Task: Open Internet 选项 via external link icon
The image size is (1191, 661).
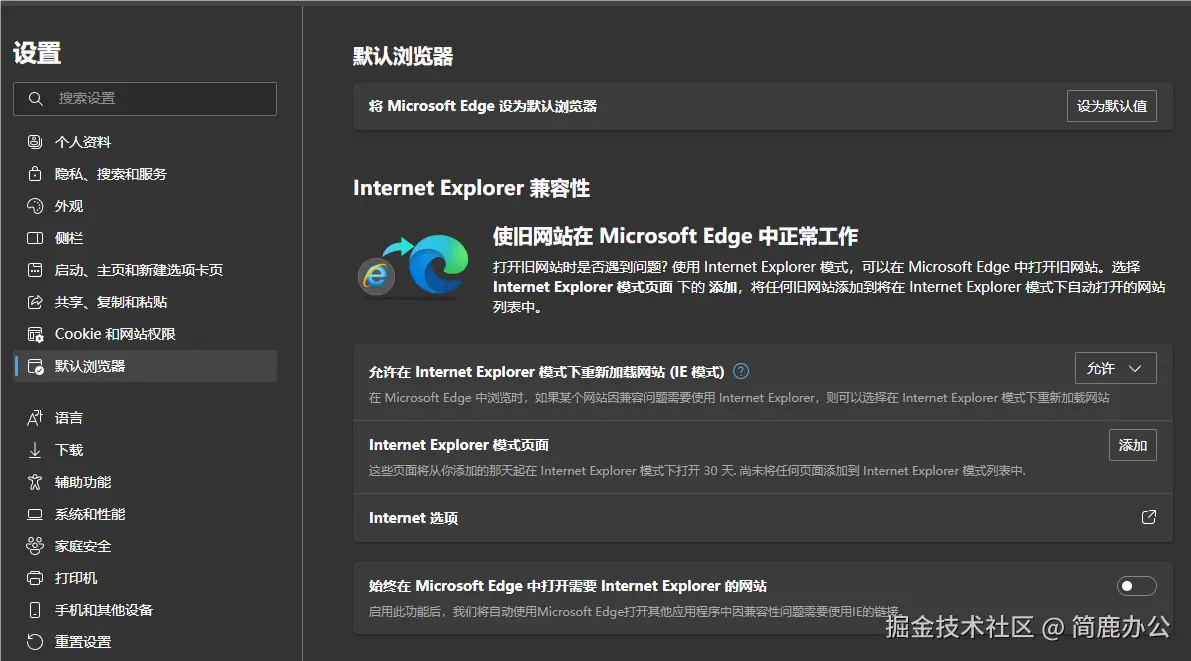Action: pyautogui.click(x=1148, y=517)
